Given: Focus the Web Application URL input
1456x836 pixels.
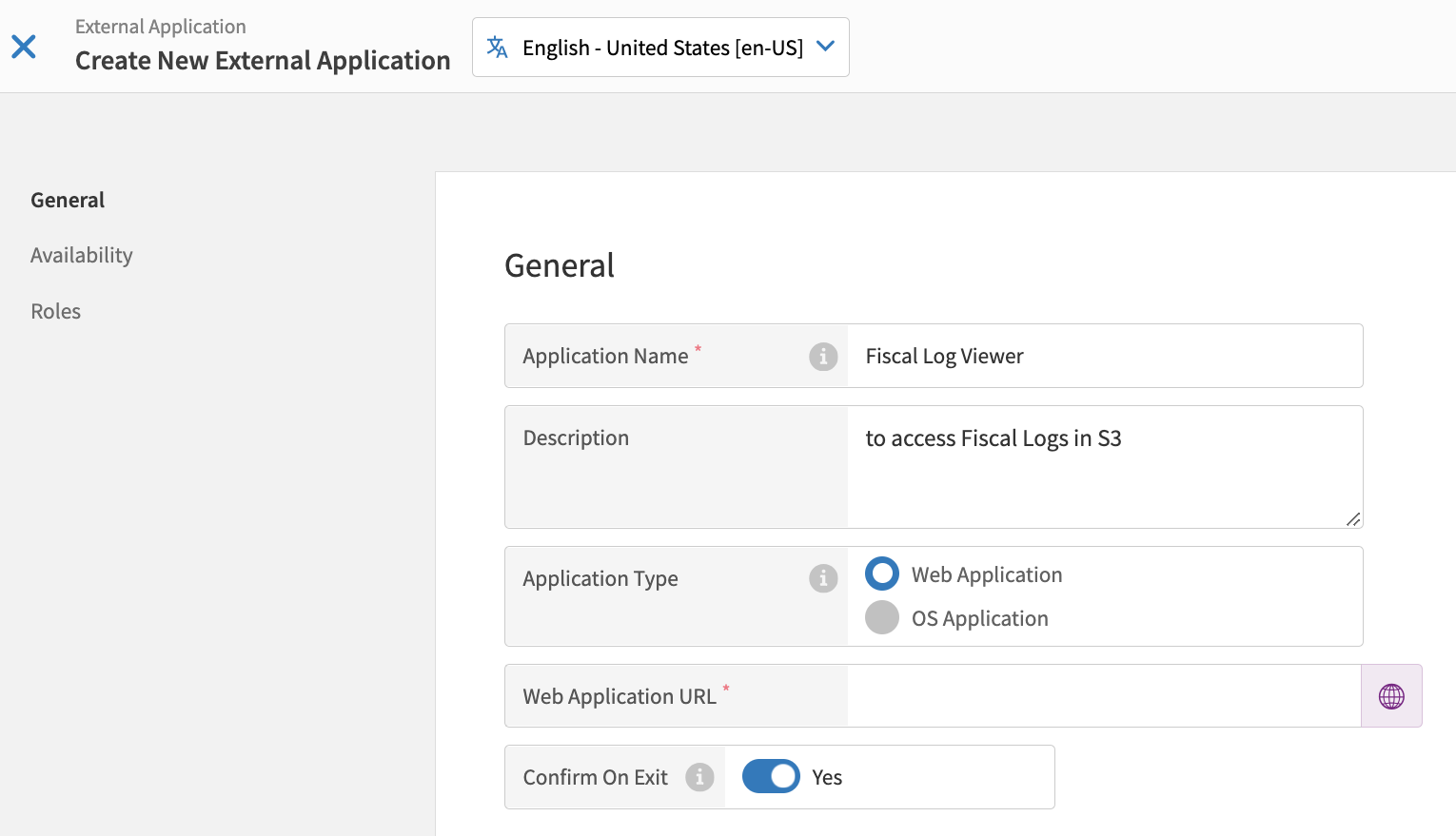Looking at the screenshot, I should click(1104, 696).
